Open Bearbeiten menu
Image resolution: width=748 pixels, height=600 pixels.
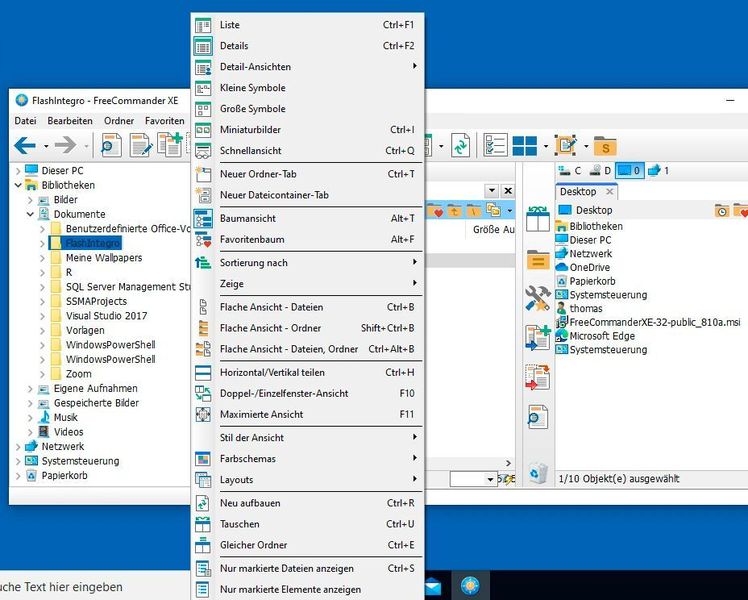point(70,121)
